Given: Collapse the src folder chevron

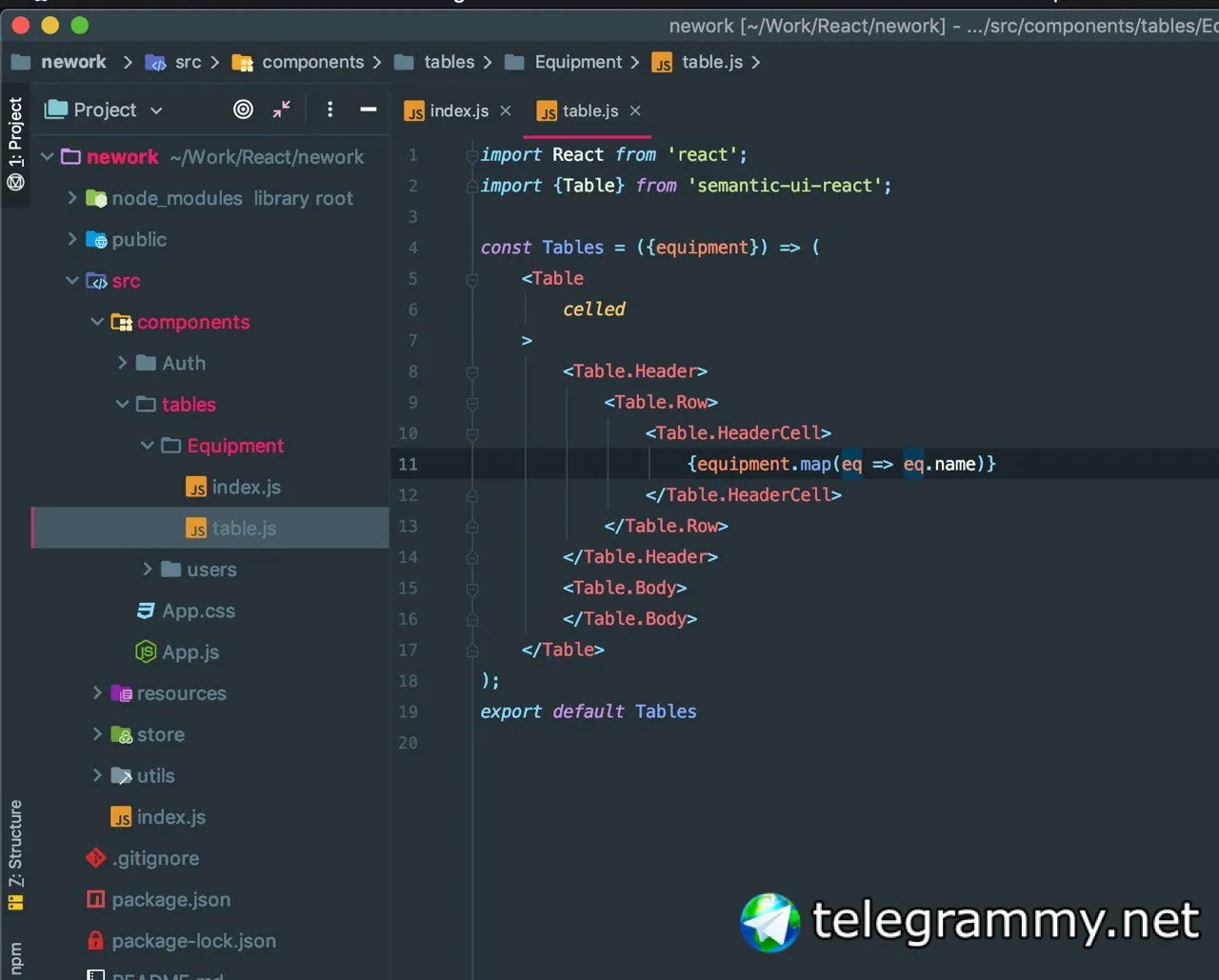Looking at the screenshot, I should [72, 281].
